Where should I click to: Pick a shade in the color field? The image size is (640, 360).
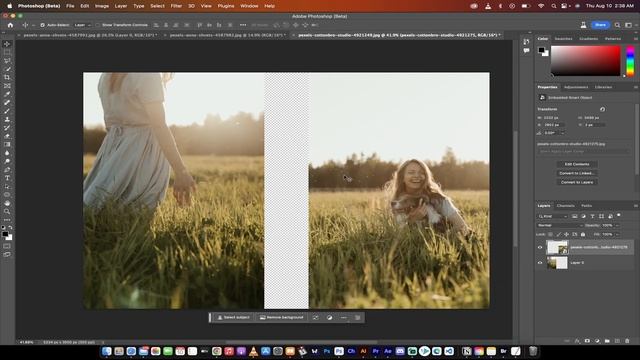click(x=586, y=60)
